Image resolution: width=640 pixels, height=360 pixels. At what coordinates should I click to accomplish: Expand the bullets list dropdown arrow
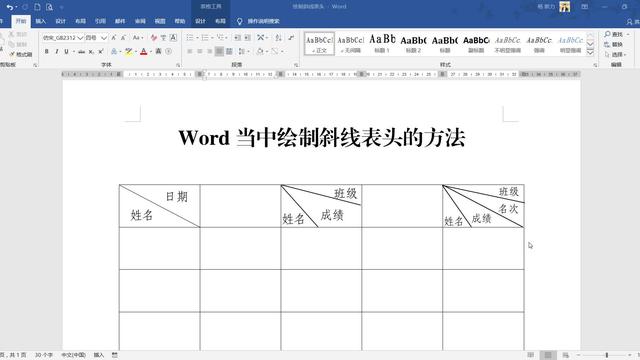197,38
